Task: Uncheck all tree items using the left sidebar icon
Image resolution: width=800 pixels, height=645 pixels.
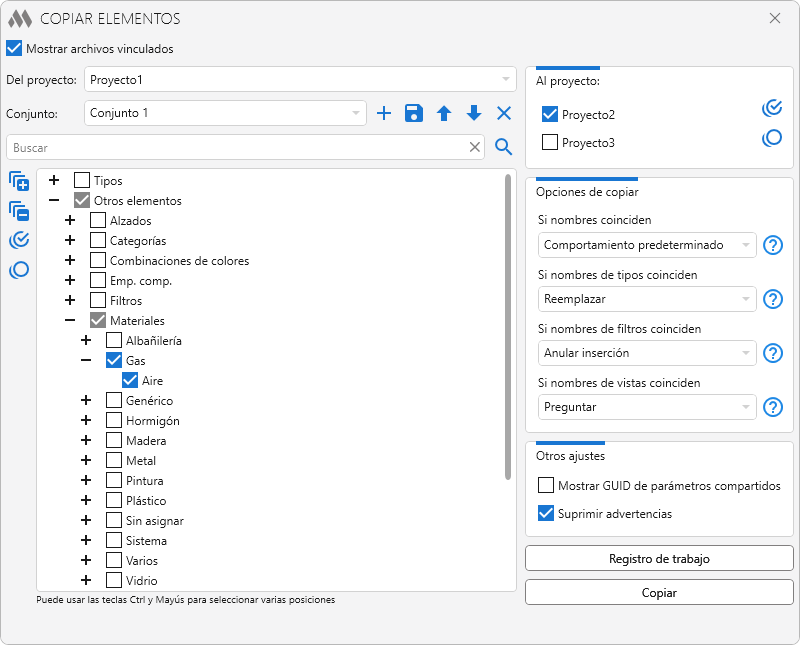Action: click(19, 270)
